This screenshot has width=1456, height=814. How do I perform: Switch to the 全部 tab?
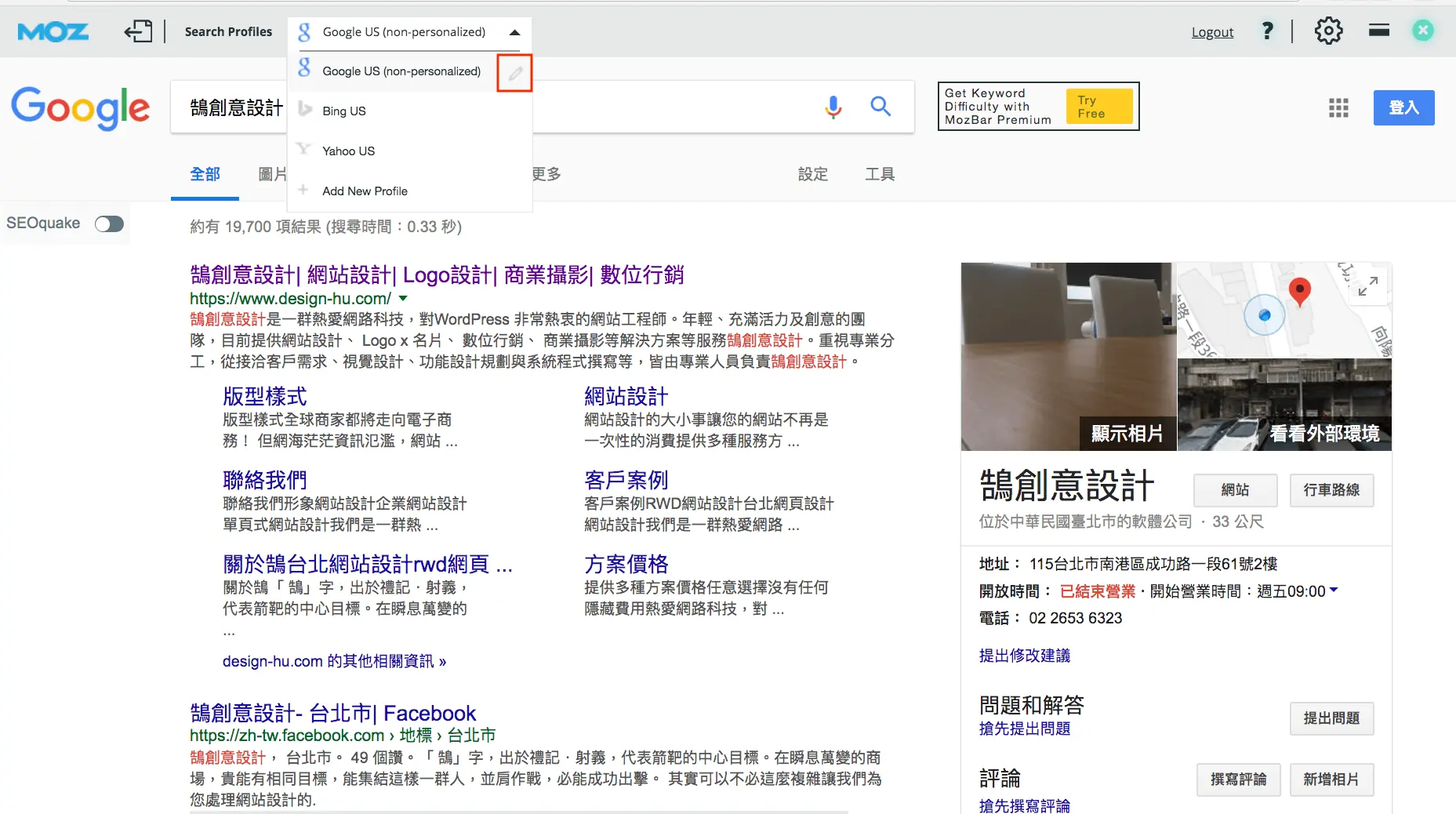coord(205,174)
